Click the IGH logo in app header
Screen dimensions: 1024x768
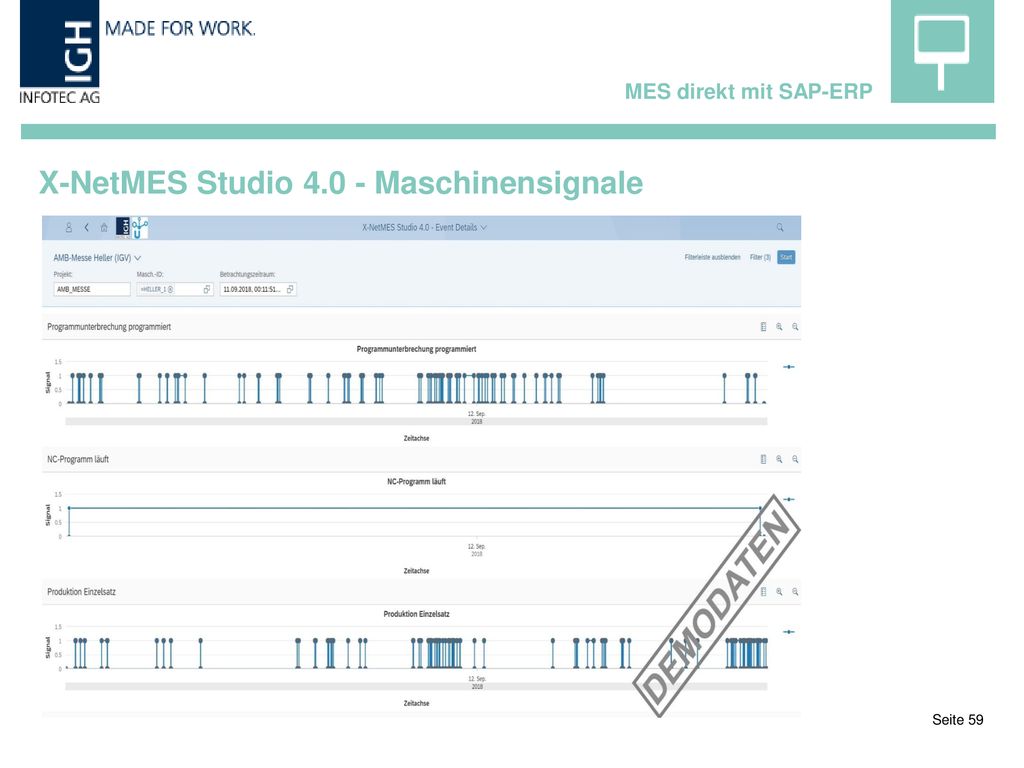pyautogui.click(x=123, y=227)
